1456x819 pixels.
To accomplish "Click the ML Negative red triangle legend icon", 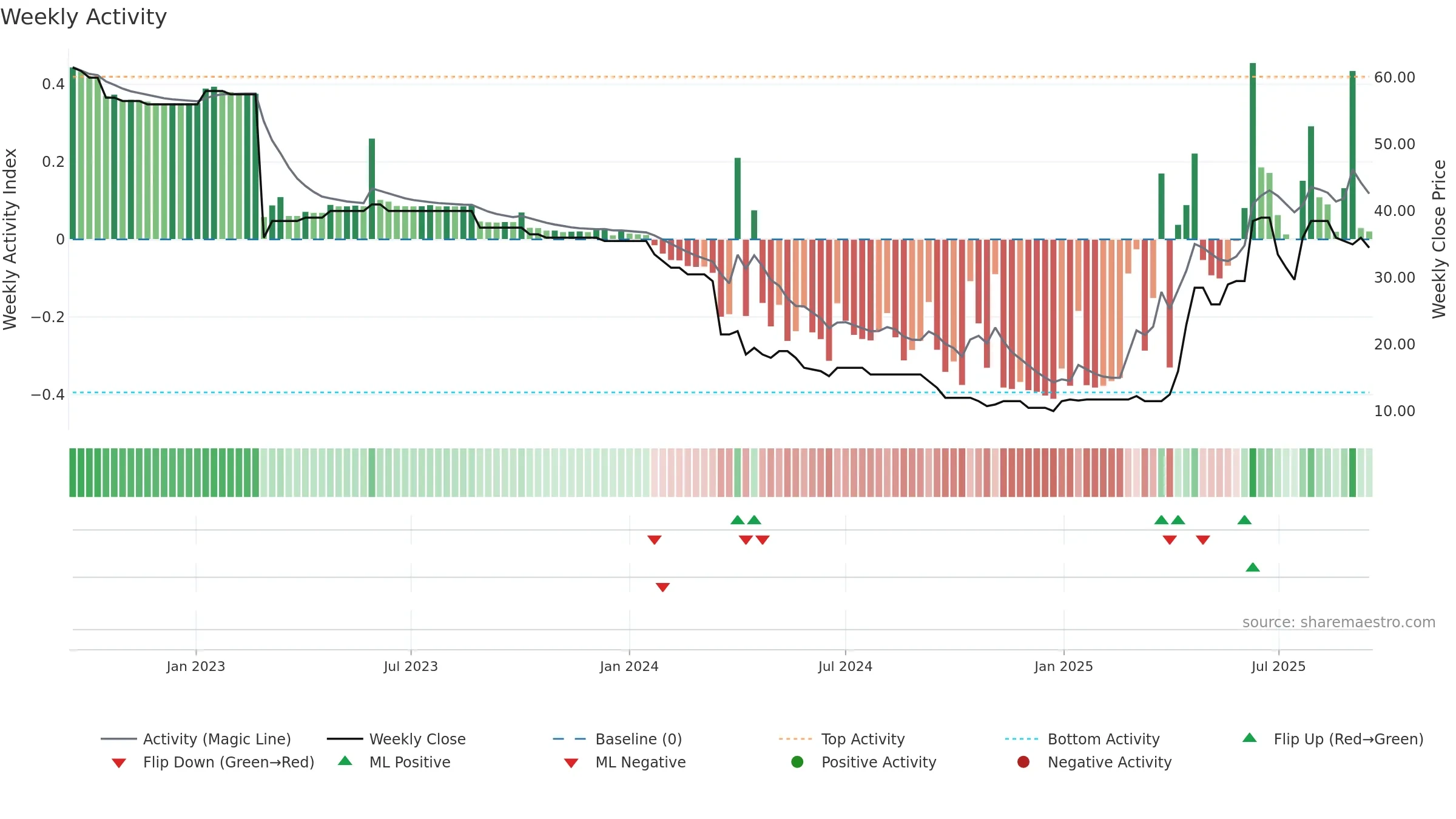I will click(x=571, y=763).
